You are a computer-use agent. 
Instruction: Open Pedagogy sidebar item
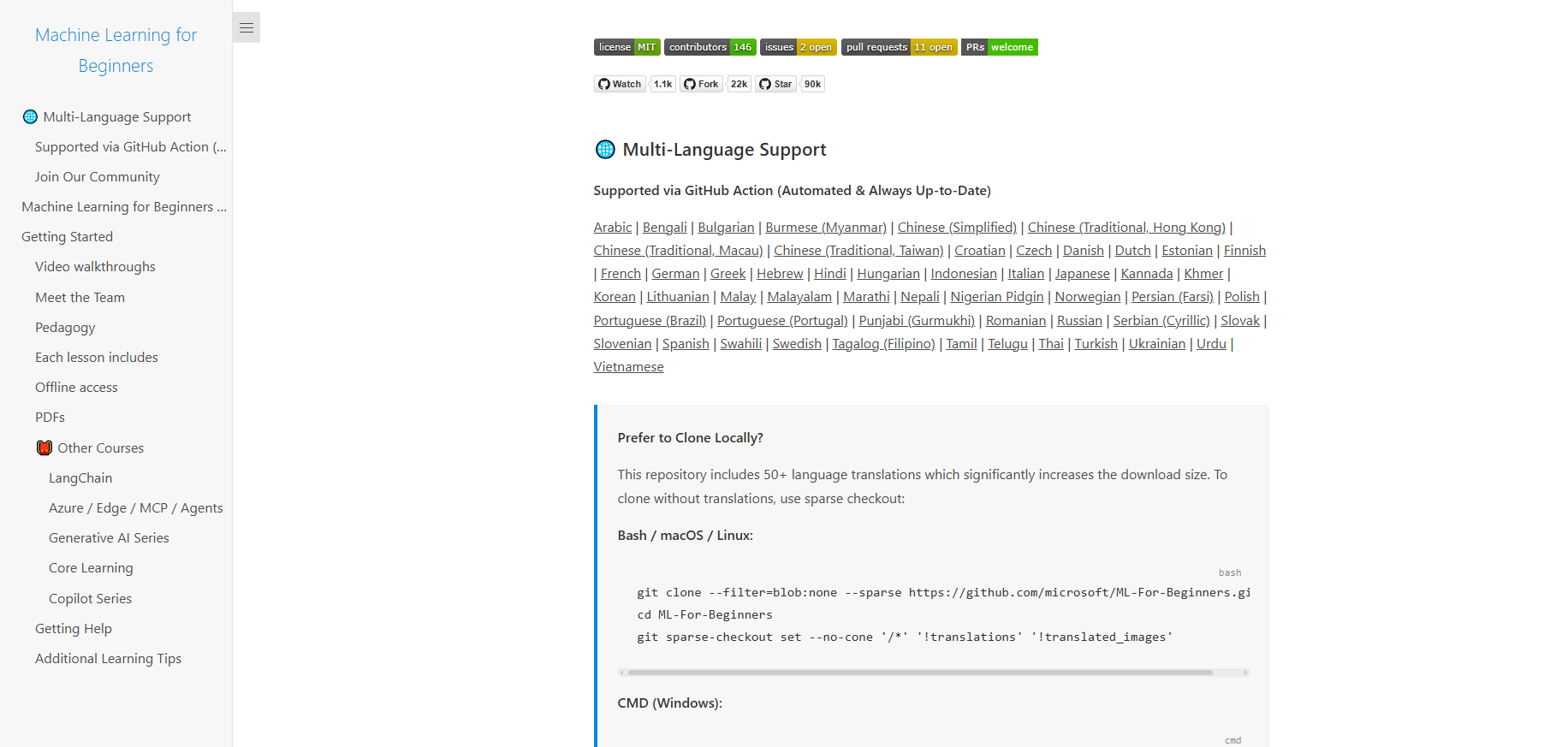pyautogui.click(x=65, y=328)
